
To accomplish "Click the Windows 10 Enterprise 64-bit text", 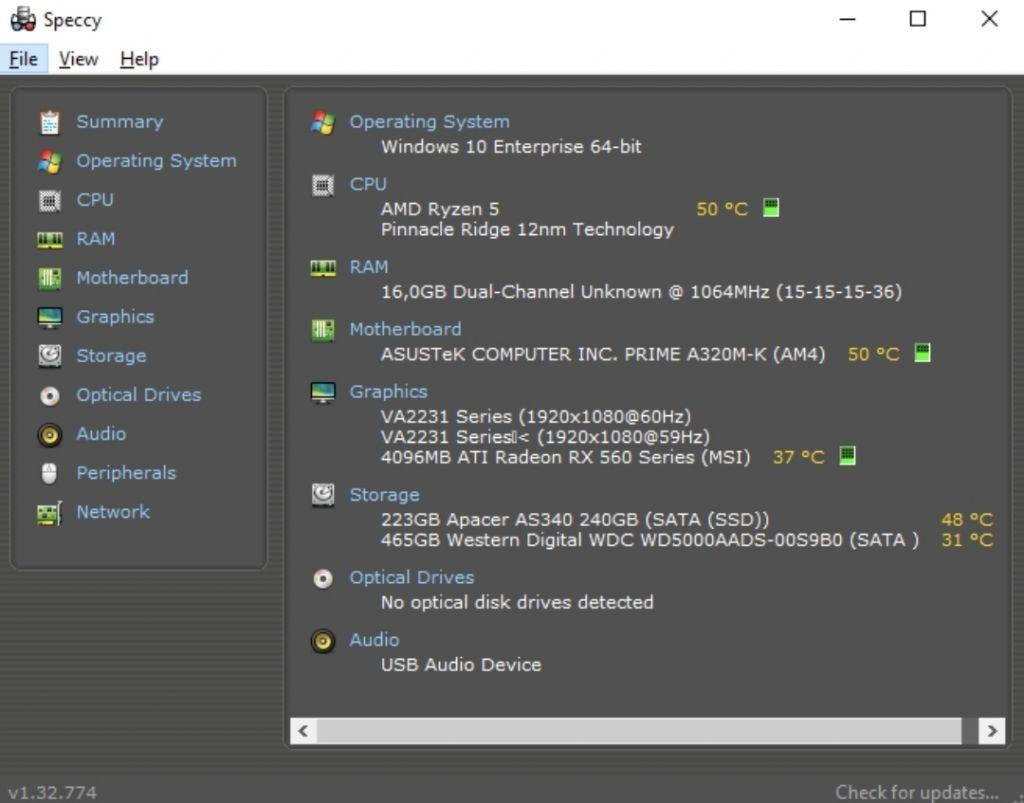I will [511, 147].
